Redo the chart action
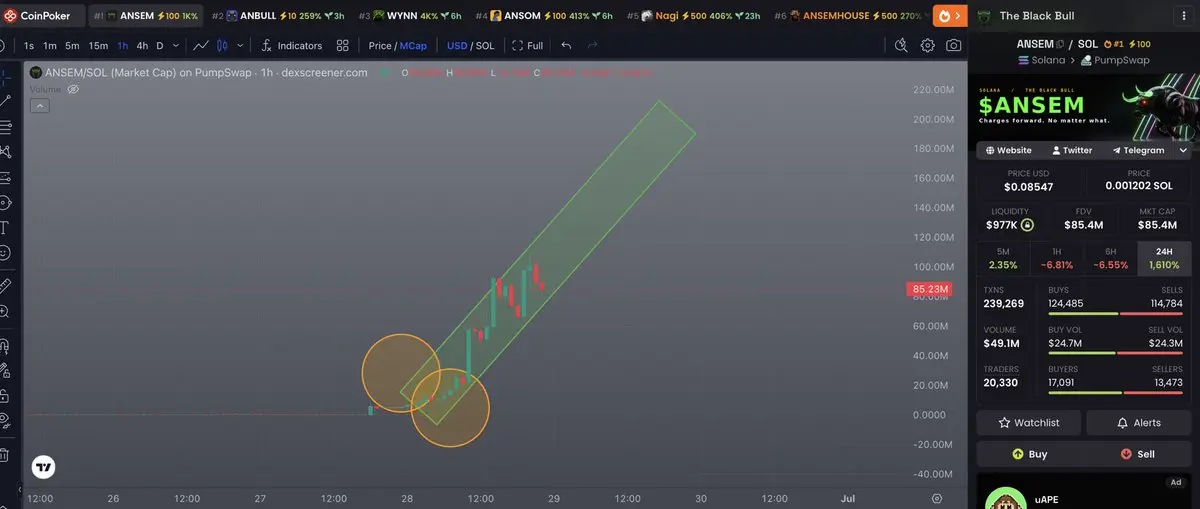 pyautogui.click(x=593, y=45)
